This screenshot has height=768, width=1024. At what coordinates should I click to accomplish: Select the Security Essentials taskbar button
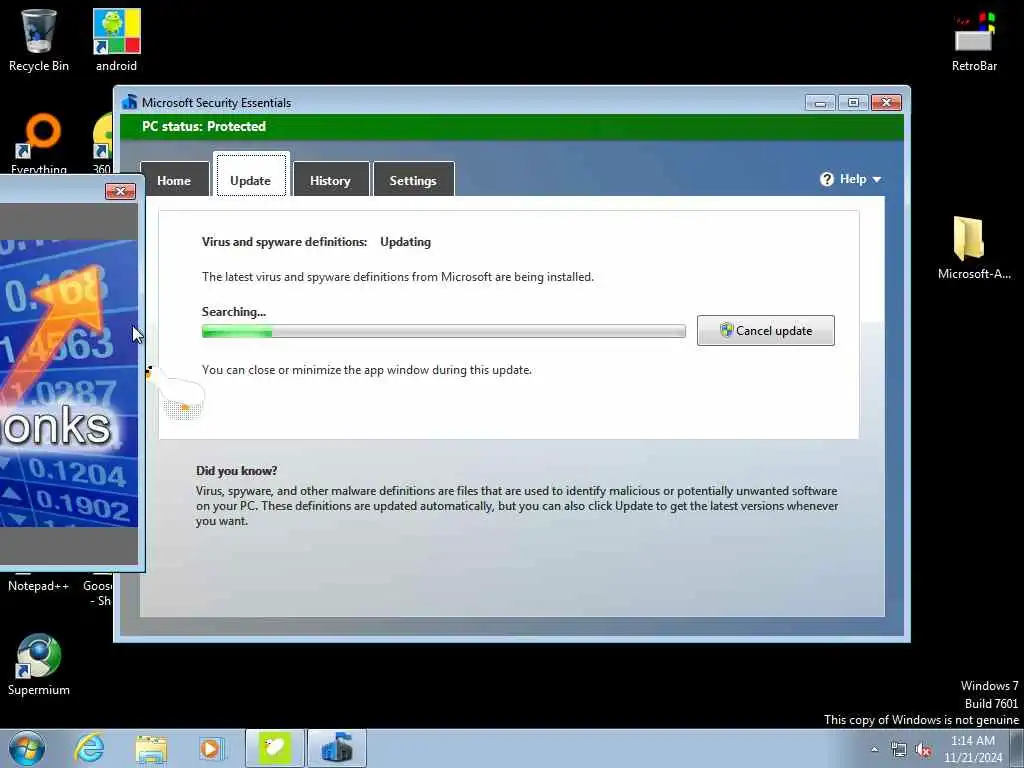coord(336,748)
